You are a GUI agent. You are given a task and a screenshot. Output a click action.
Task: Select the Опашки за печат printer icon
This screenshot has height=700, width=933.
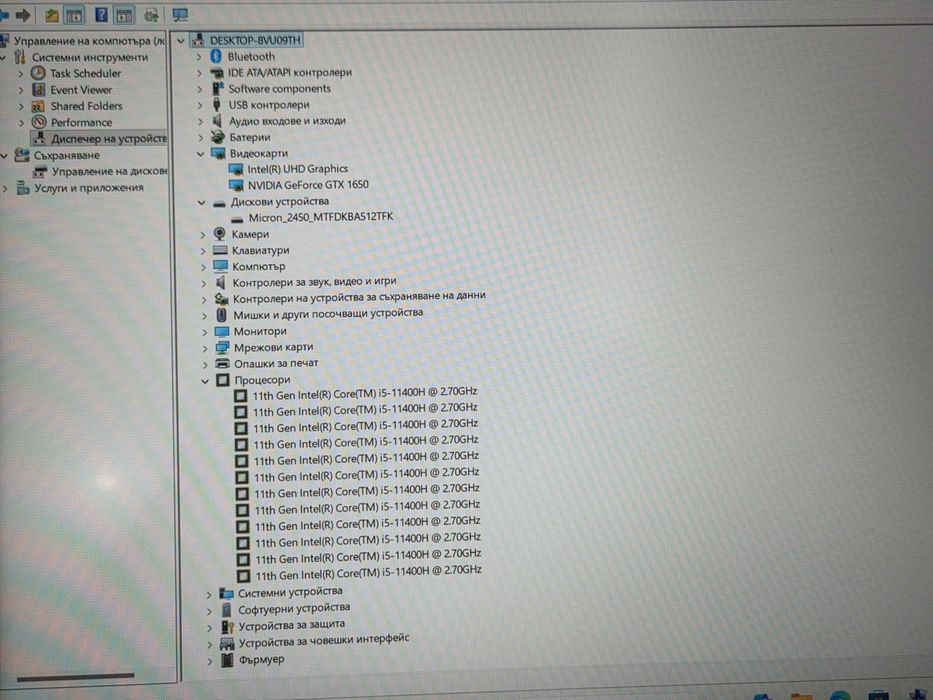point(223,363)
